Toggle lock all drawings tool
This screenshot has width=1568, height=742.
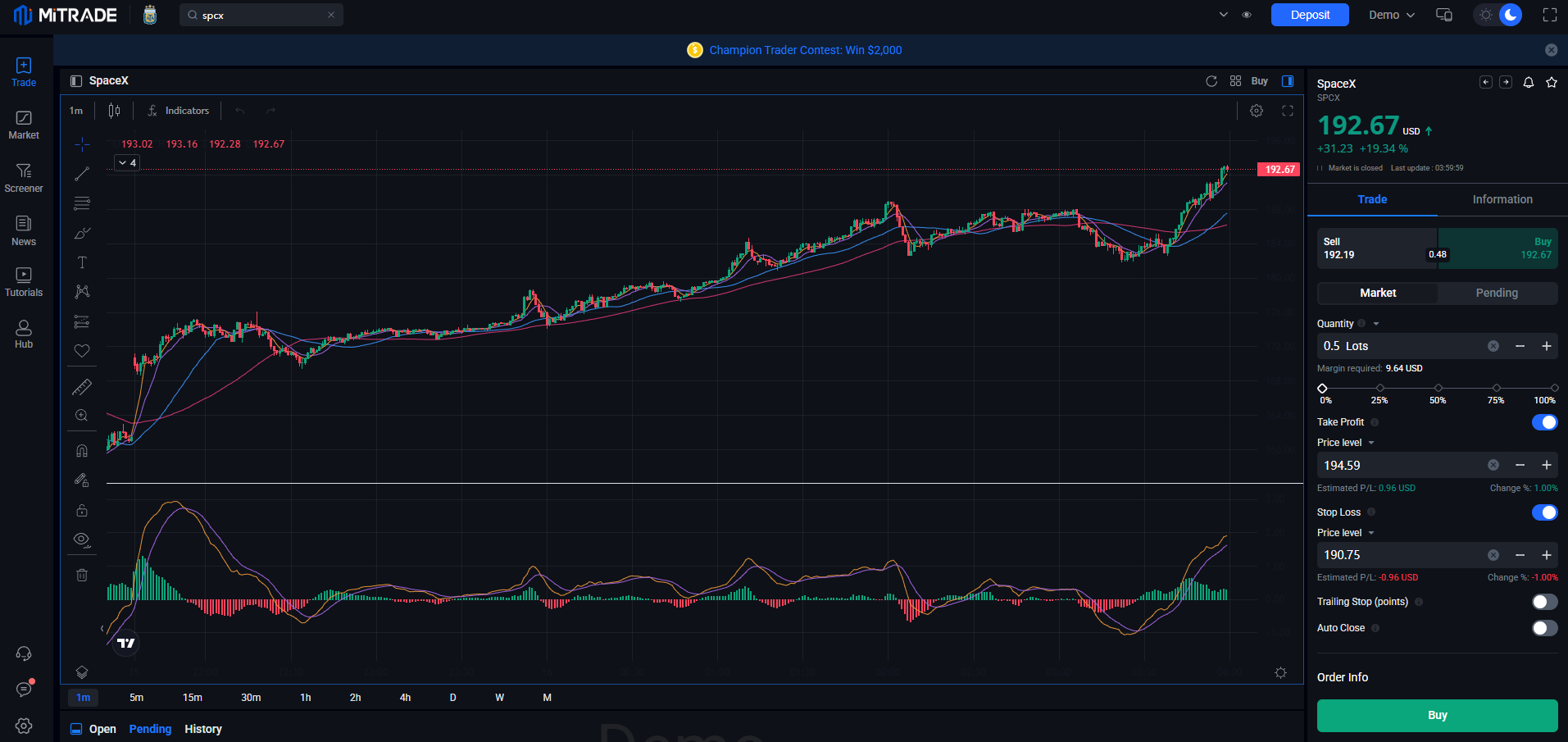coord(82,510)
